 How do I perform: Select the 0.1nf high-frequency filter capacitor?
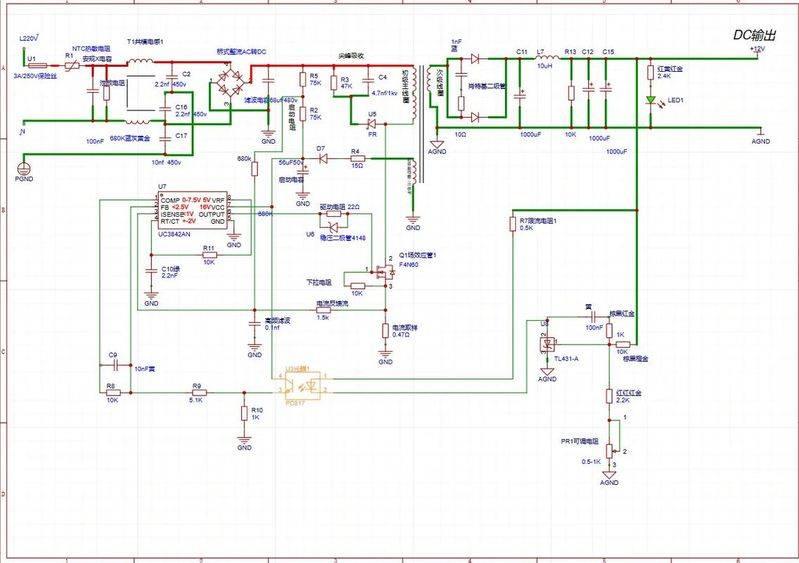[254, 324]
